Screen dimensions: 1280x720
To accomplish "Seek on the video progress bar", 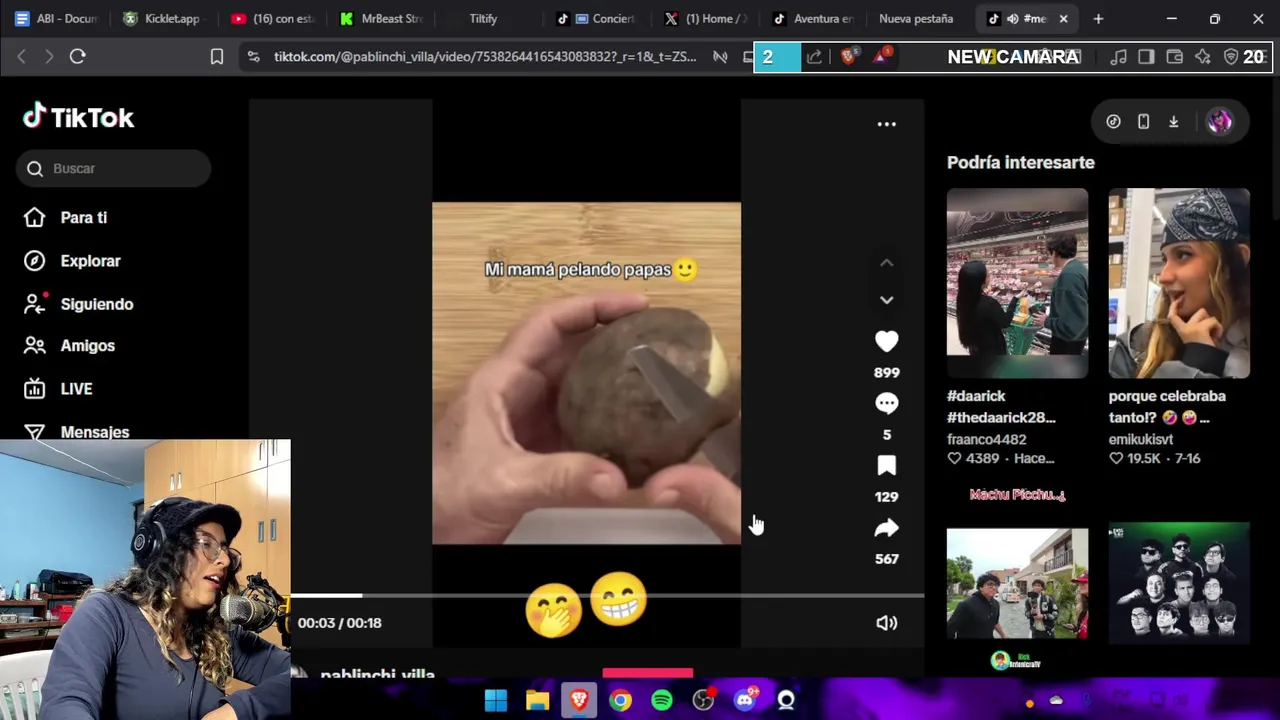I will [606, 596].
